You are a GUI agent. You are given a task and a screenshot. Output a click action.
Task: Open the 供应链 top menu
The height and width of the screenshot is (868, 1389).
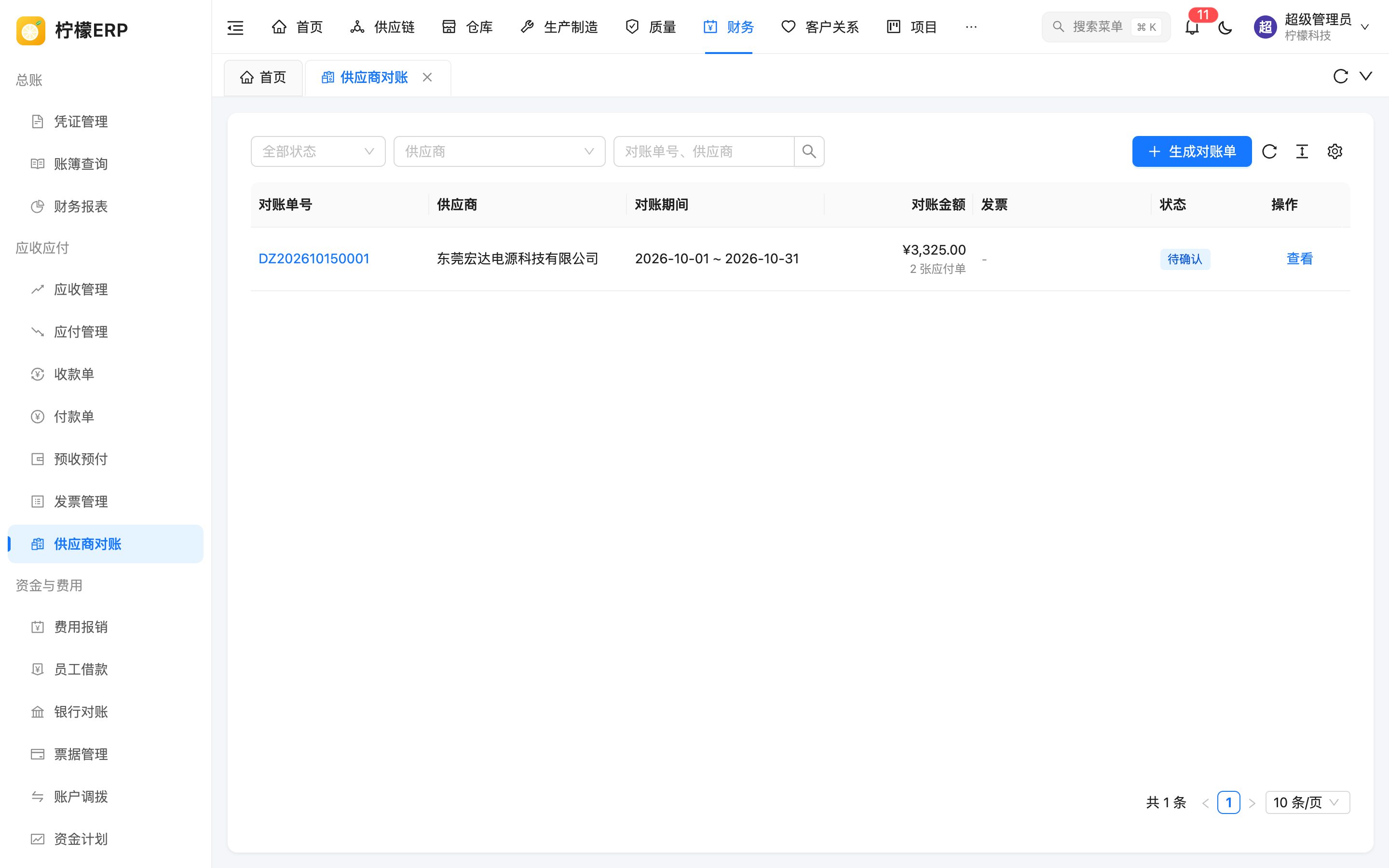(x=382, y=27)
